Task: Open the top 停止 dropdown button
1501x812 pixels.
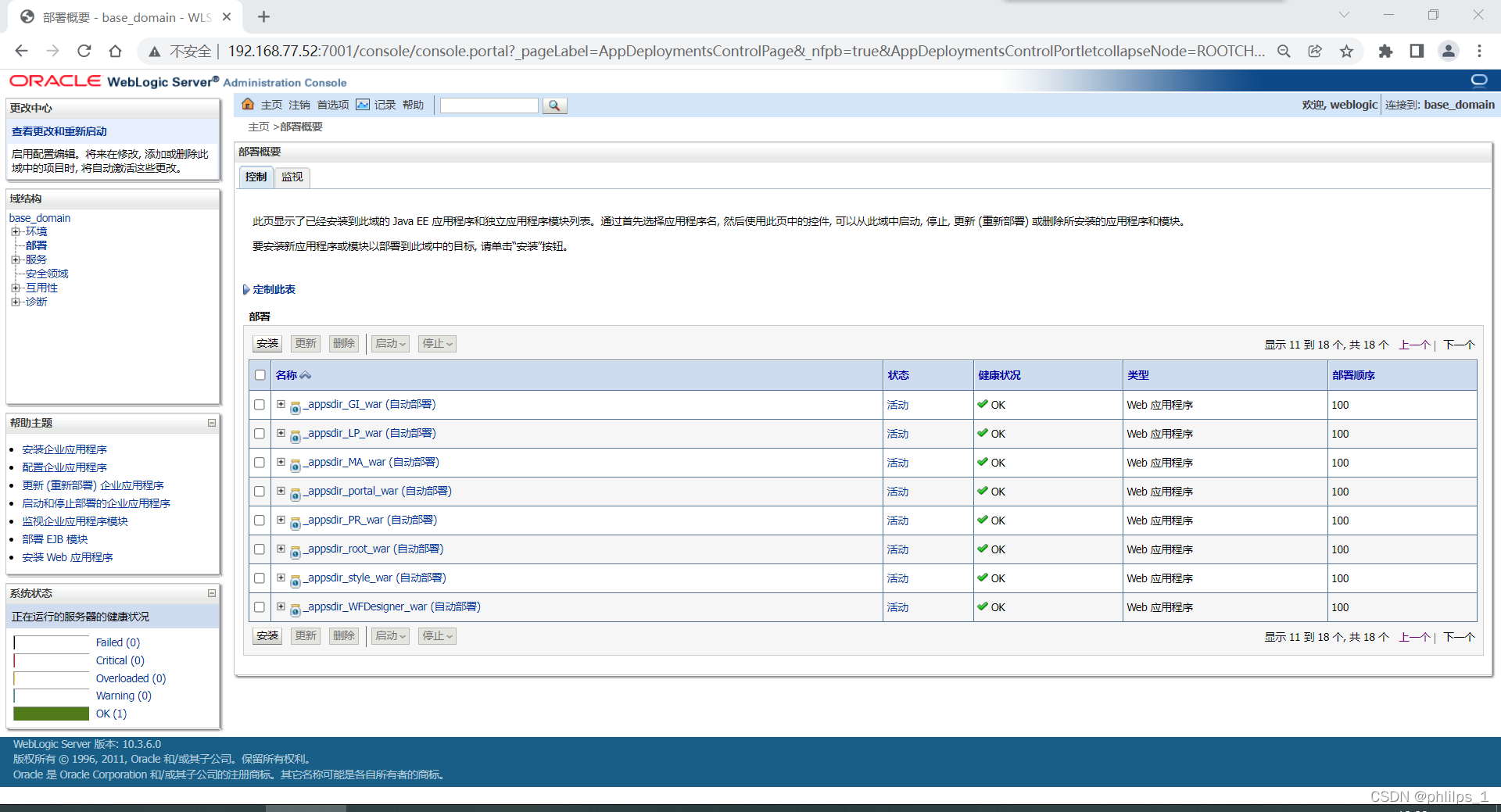Action: 437,344
